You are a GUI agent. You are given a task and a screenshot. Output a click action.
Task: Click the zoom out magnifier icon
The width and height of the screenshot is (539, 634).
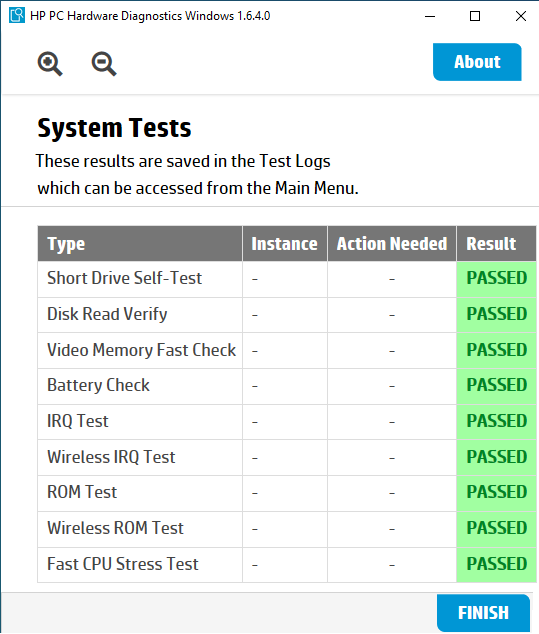(x=104, y=63)
